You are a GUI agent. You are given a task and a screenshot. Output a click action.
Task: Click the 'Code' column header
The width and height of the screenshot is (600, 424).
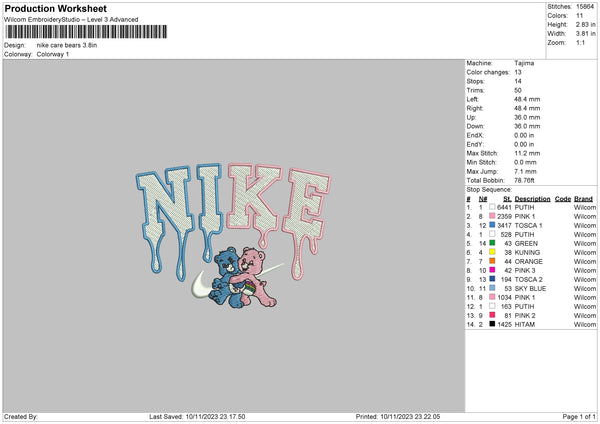[x=563, y=199]
